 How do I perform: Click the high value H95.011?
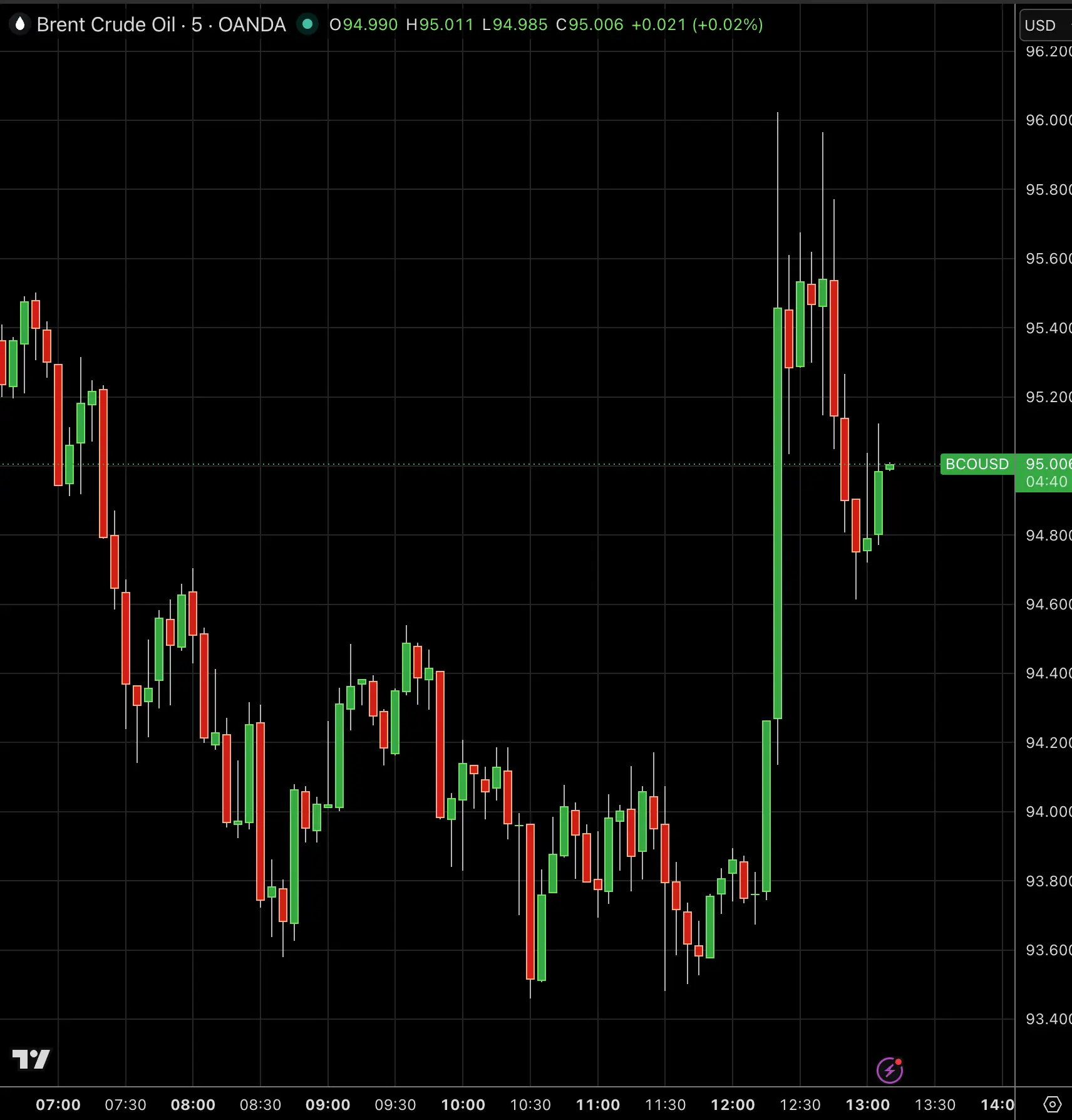coord(440,24)
